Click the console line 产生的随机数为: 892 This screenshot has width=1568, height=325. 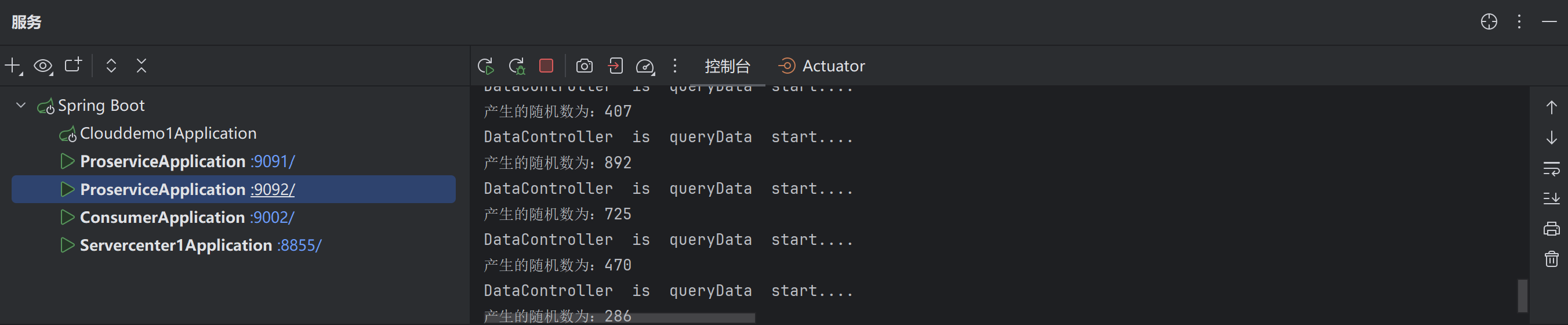[558, 163]
